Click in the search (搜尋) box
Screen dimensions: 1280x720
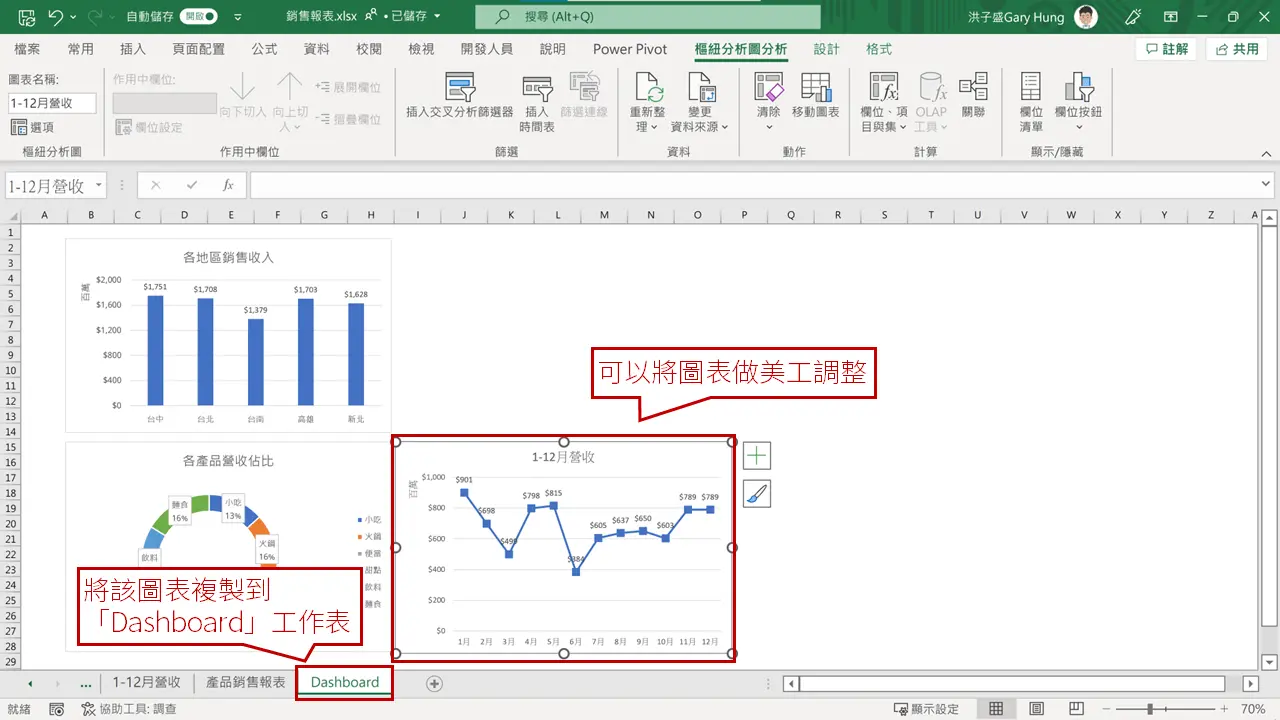647,17
